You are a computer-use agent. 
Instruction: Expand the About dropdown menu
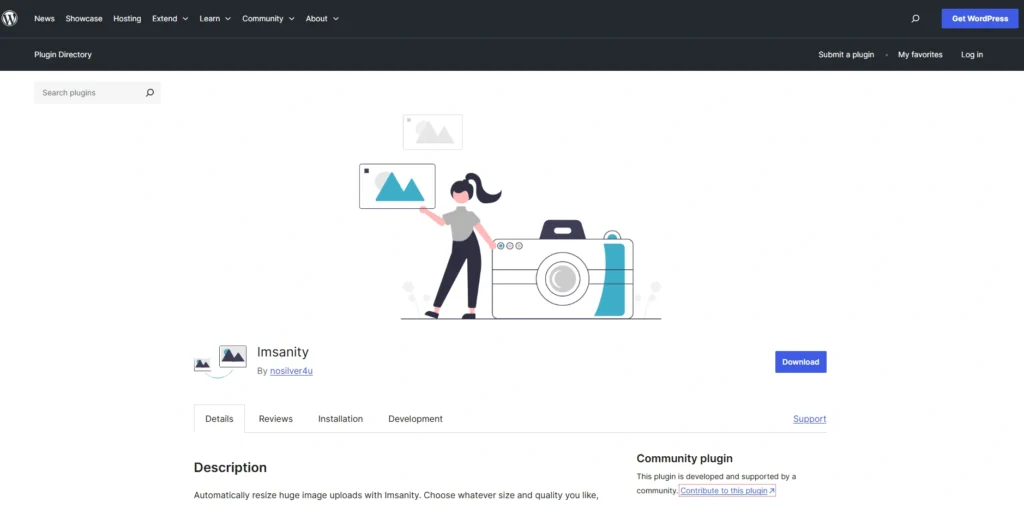pos(322,19)
